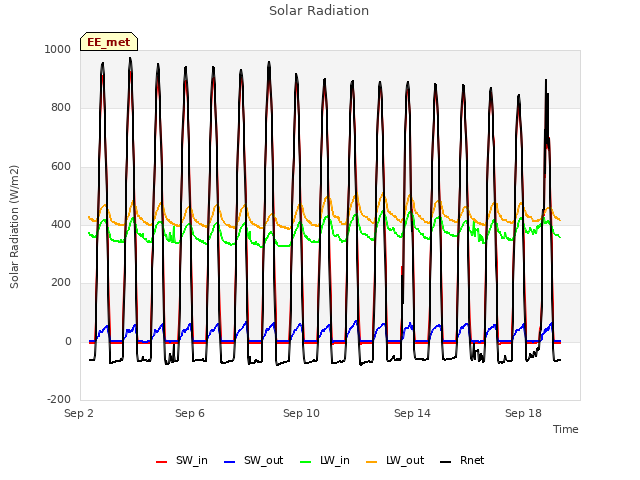
Task: Click the Solar Radiation chart title
Action: [x=319, y=11]
